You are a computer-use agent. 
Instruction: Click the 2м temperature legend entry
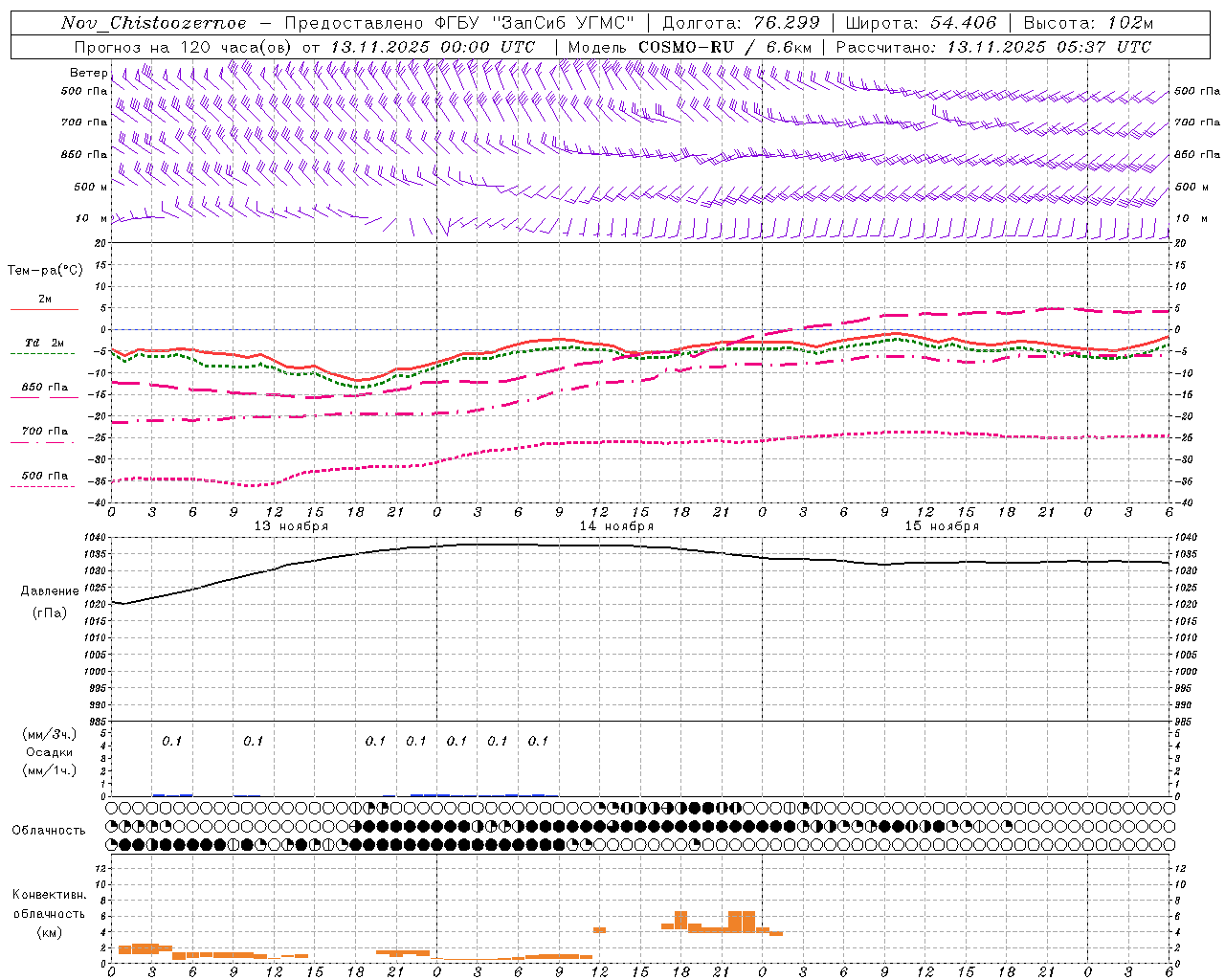coord(45,300)
